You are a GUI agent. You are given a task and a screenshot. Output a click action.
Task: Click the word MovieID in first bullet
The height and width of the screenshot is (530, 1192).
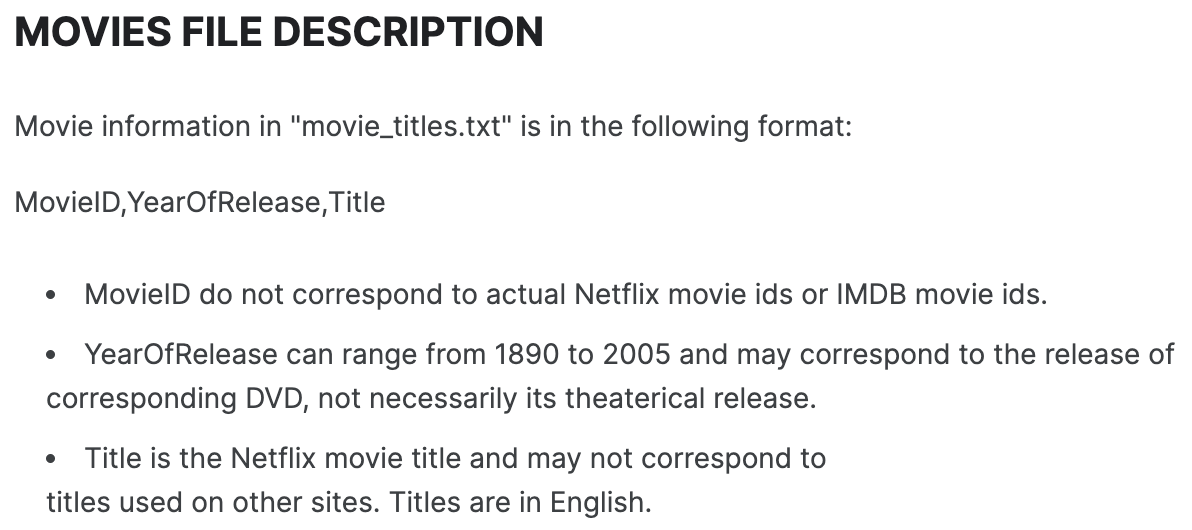tap(138, 294)
